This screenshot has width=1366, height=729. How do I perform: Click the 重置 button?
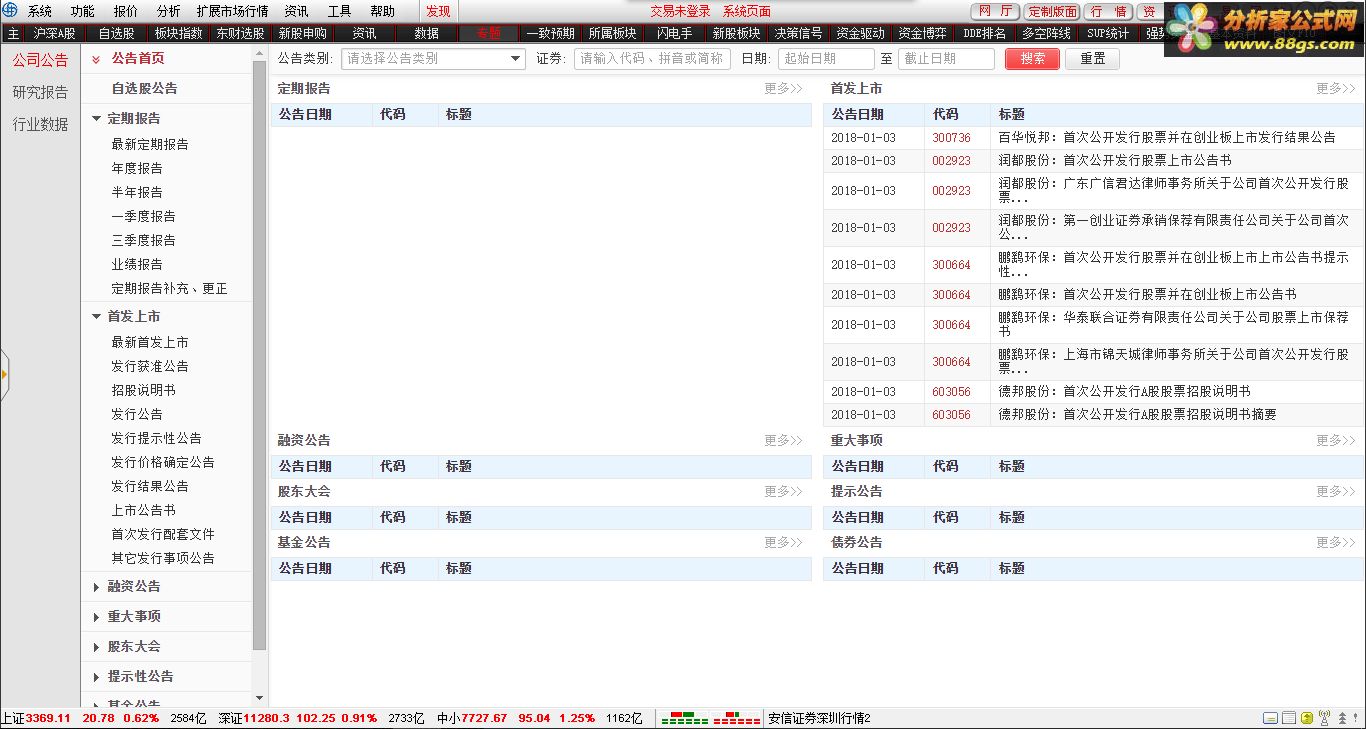coord(1092,58)
